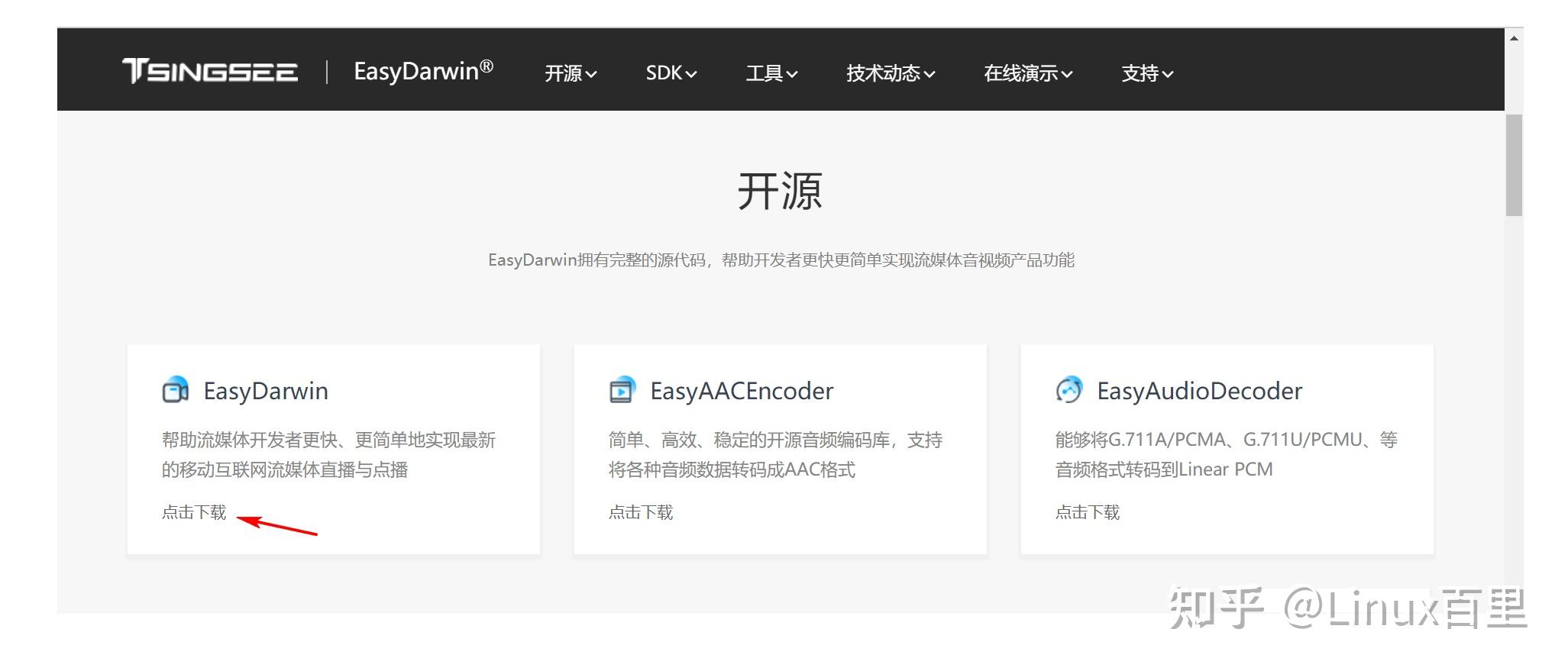
Task: Expand the chevron next to 开源
Action: click(591, 75)
